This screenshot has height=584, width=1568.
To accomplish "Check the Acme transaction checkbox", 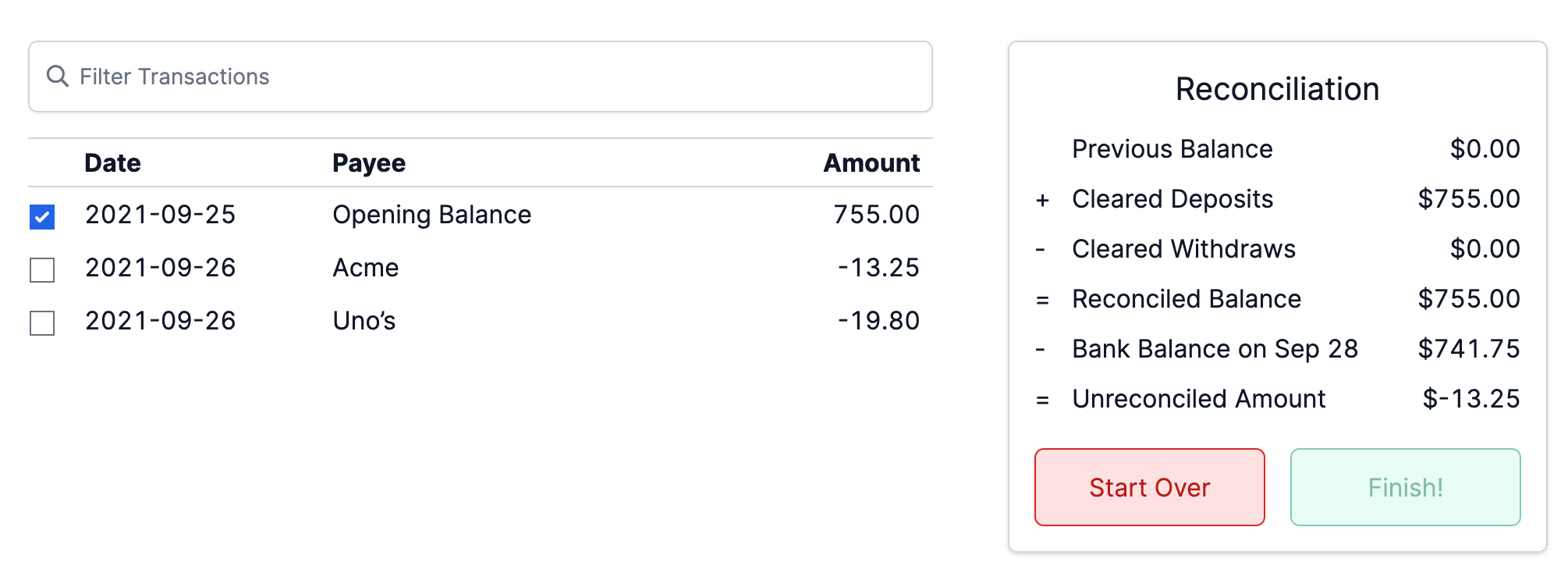I will coord(42,269).
